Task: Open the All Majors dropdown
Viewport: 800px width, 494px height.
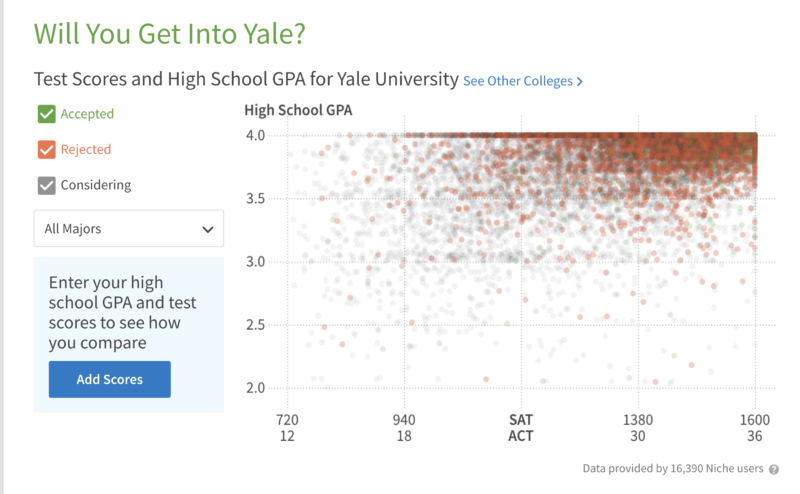Action: 129,229
